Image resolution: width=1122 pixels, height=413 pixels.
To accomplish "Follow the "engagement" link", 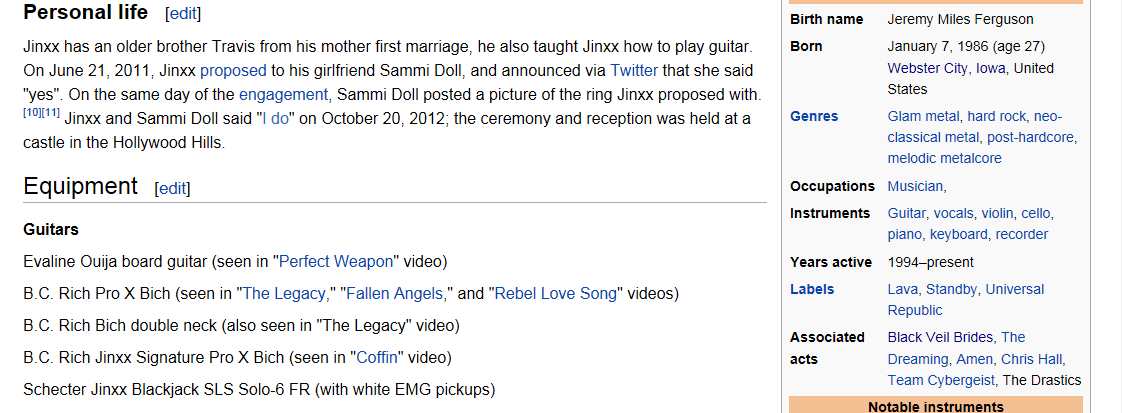I will (x=283, y=95).
